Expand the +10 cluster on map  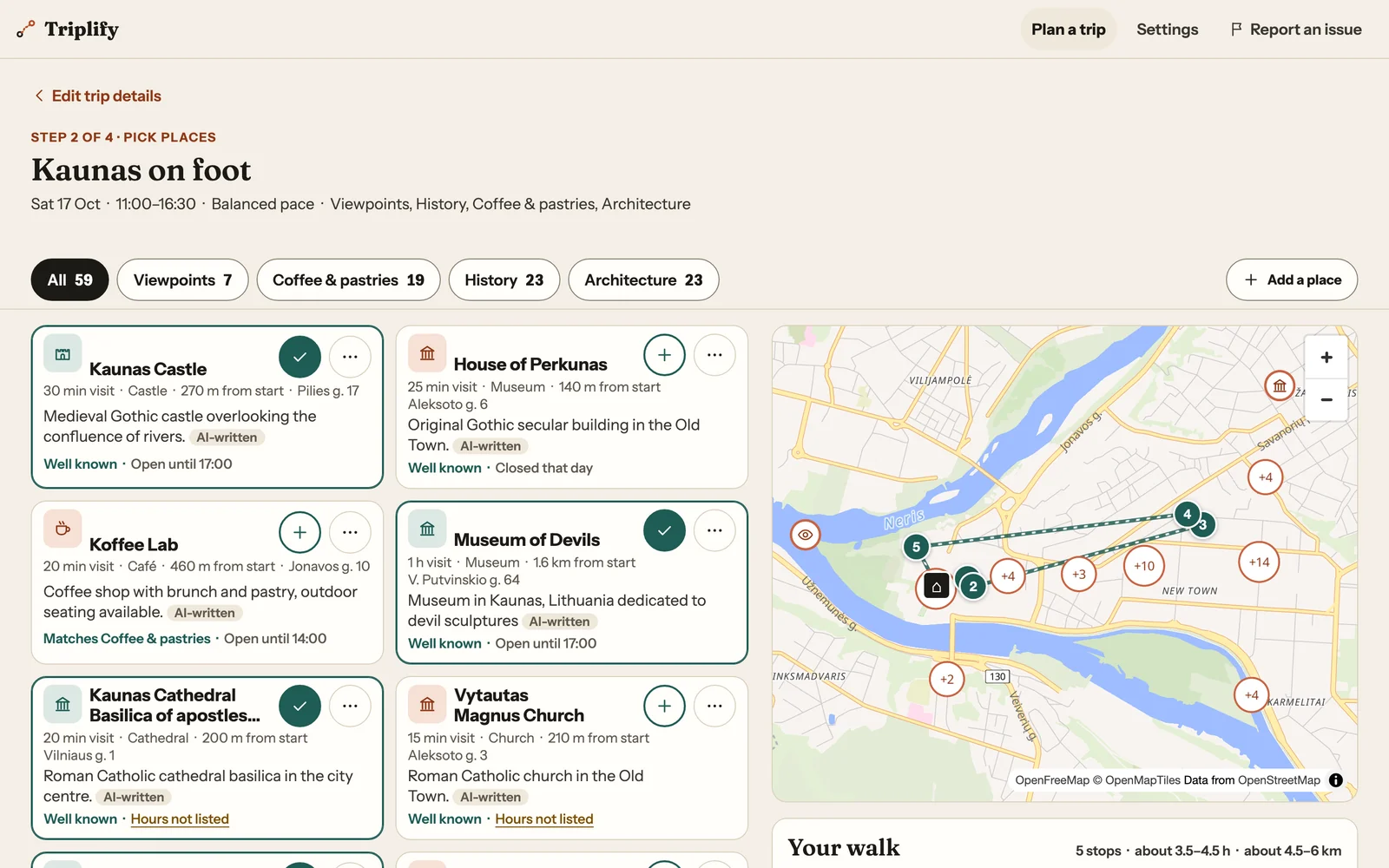1144,566
